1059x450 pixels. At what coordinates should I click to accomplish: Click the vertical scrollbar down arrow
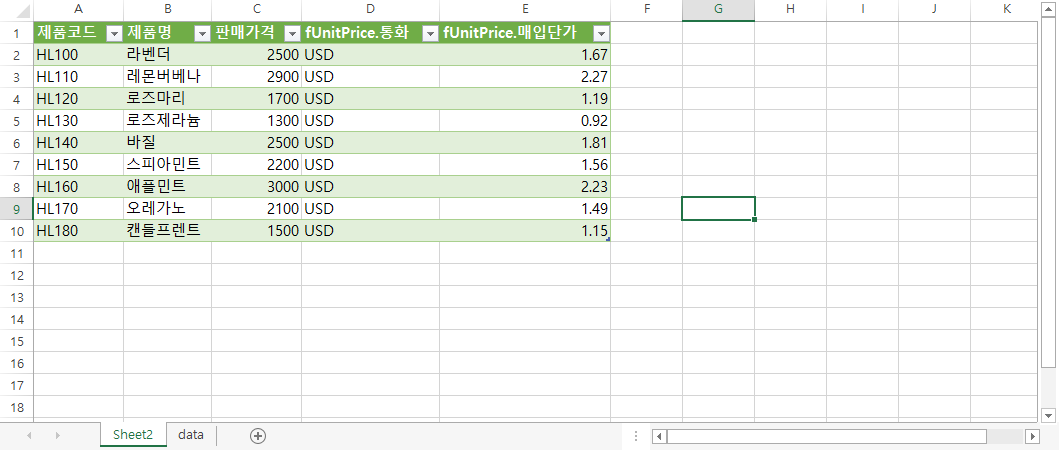pos(1048,415)
